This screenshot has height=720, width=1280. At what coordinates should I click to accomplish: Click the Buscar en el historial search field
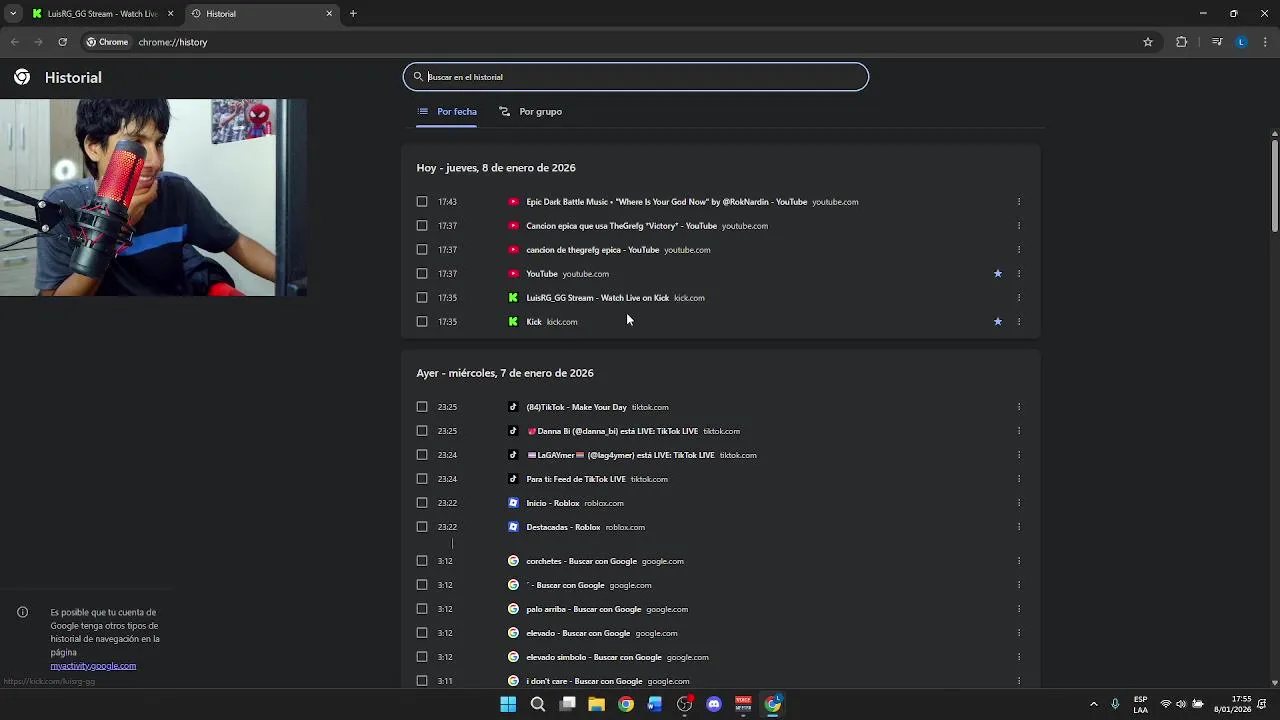[636, 77]
